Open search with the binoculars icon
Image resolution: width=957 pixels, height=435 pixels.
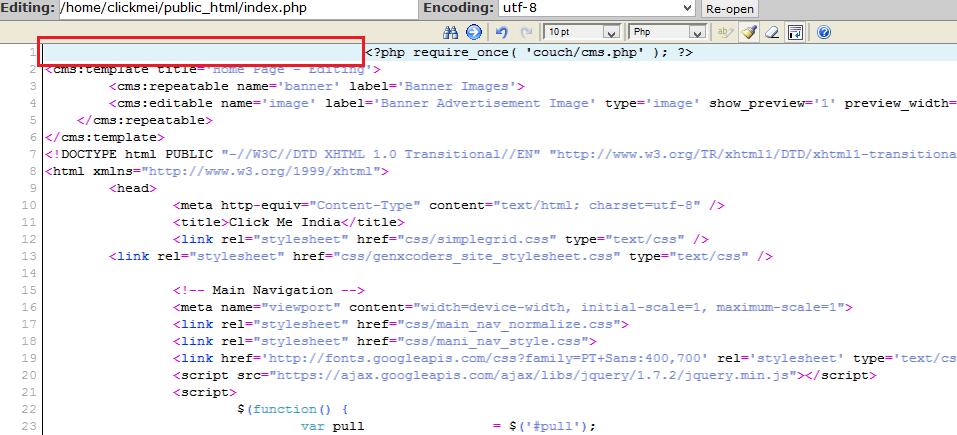click(x=450, y=32)
